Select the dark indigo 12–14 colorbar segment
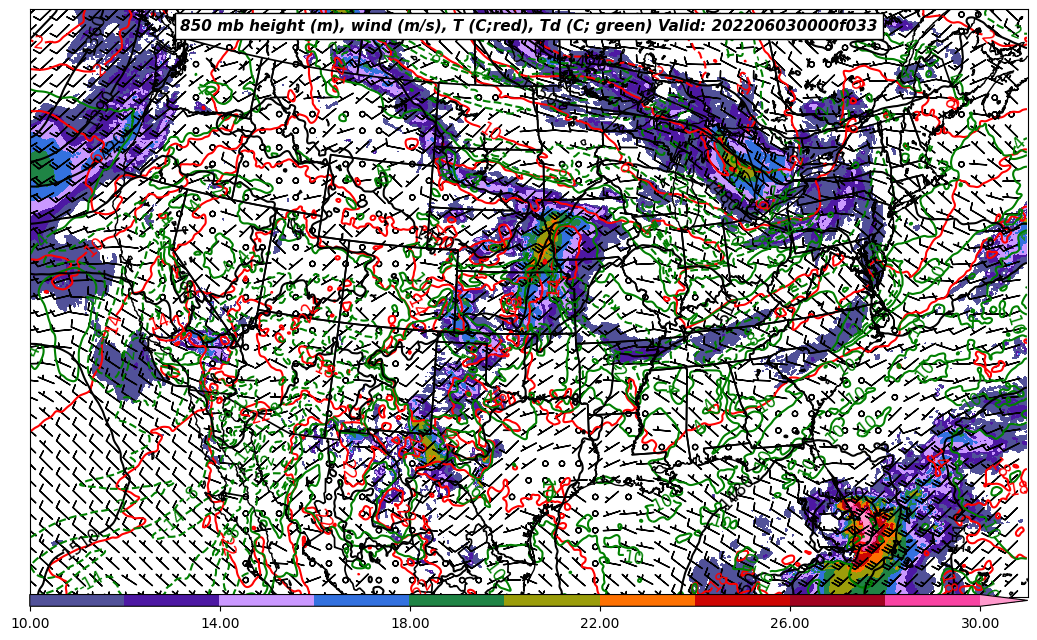The image size is (1037, 640). click(x=172, y=601)
